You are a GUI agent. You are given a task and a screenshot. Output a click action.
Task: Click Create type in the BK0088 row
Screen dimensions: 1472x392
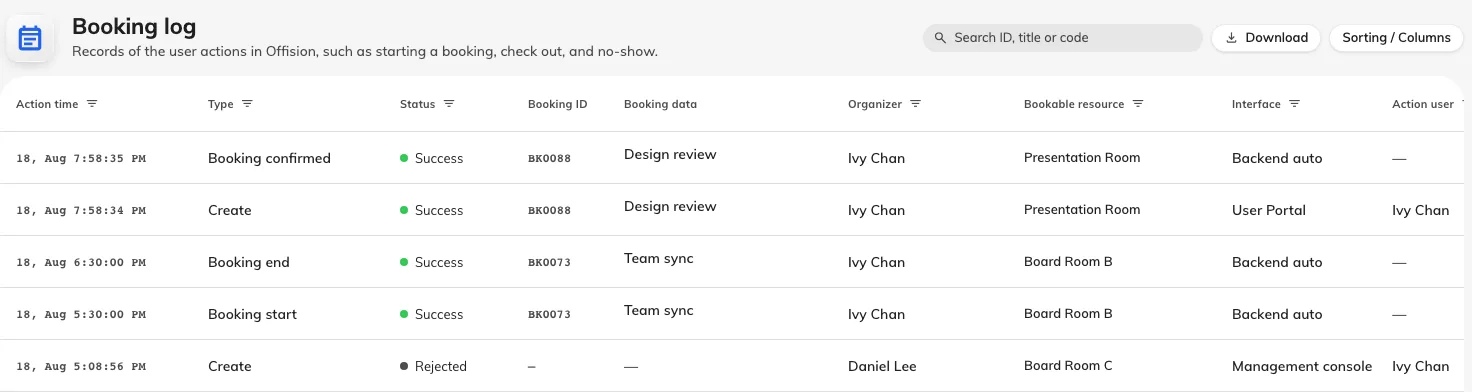click(x=230, y=210)
